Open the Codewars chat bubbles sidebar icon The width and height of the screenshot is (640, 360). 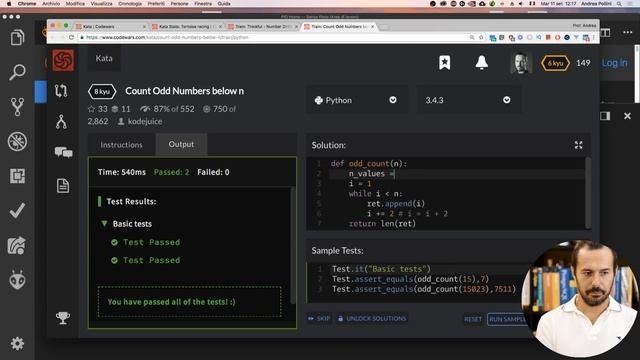pyautogui.click(x=63, y=152)
